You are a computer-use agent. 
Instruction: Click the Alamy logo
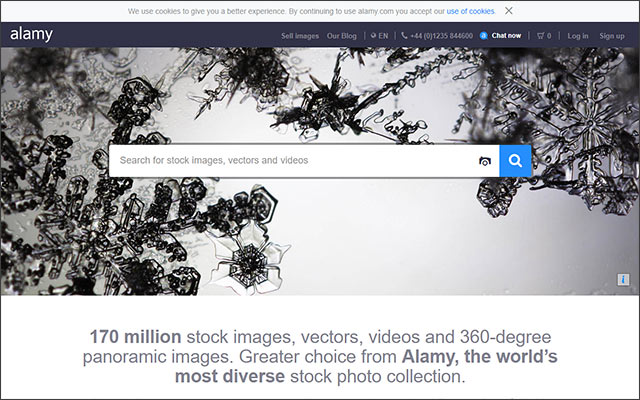[32, 34]
